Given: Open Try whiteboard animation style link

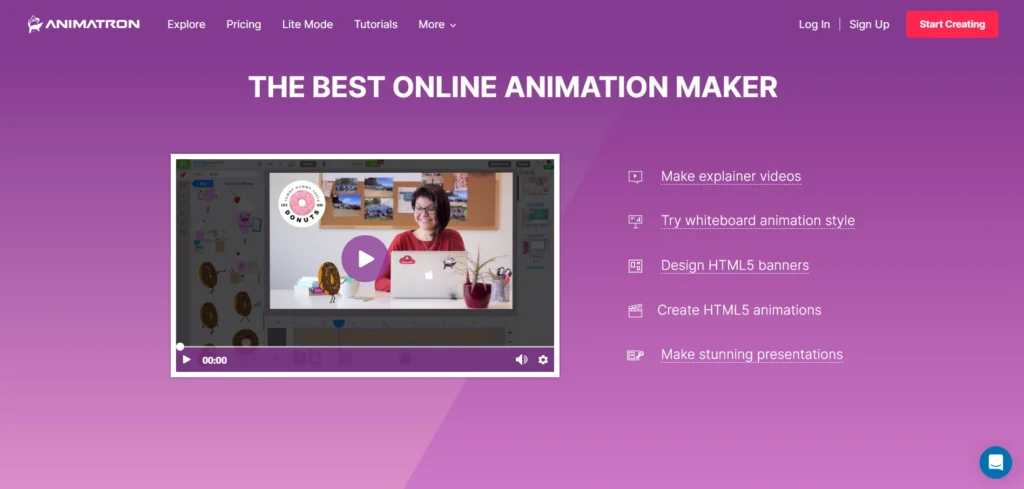Looking at the screenshot, I should coord(758,221).
